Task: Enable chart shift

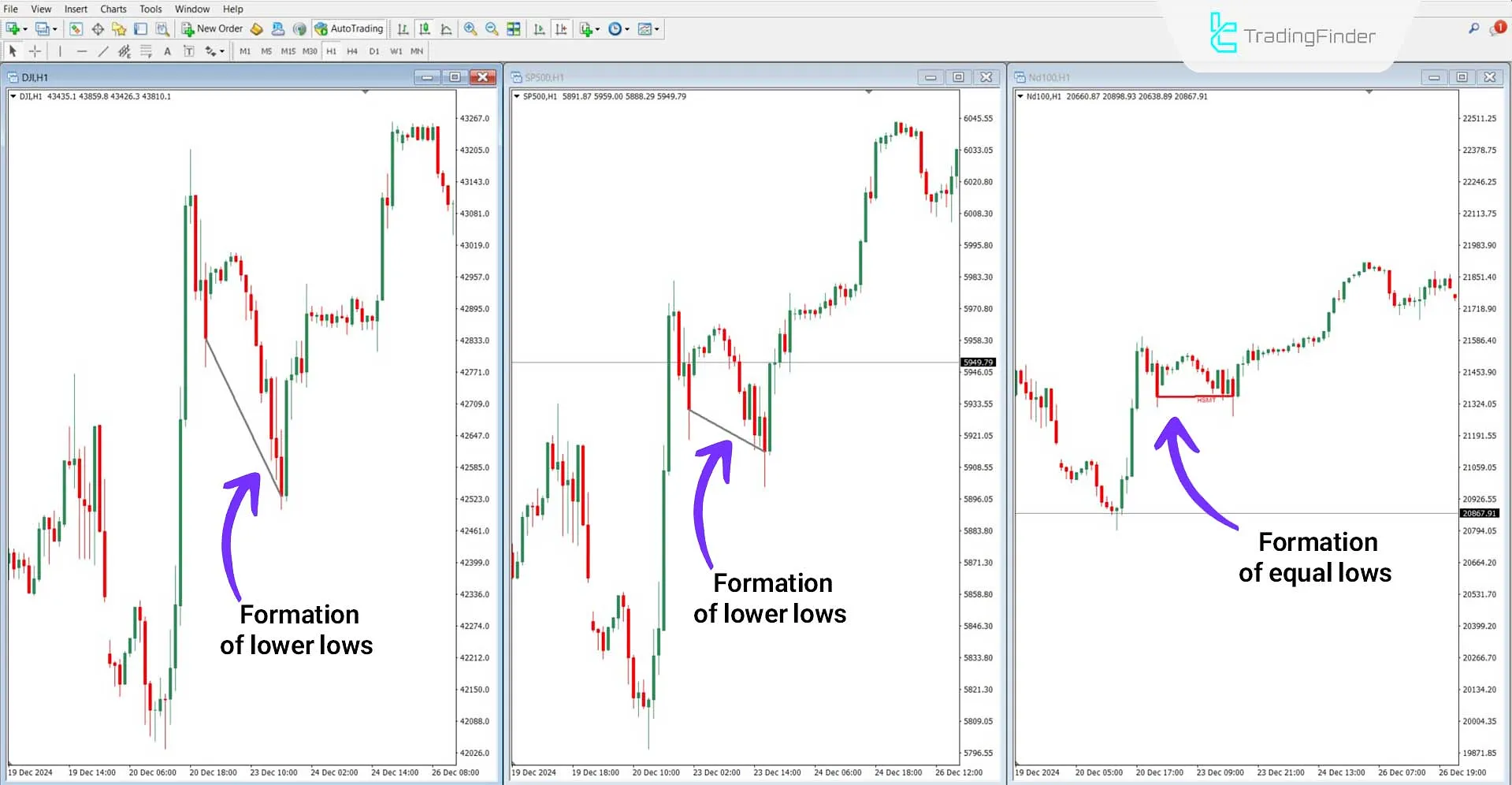Action: coord(561,28)
